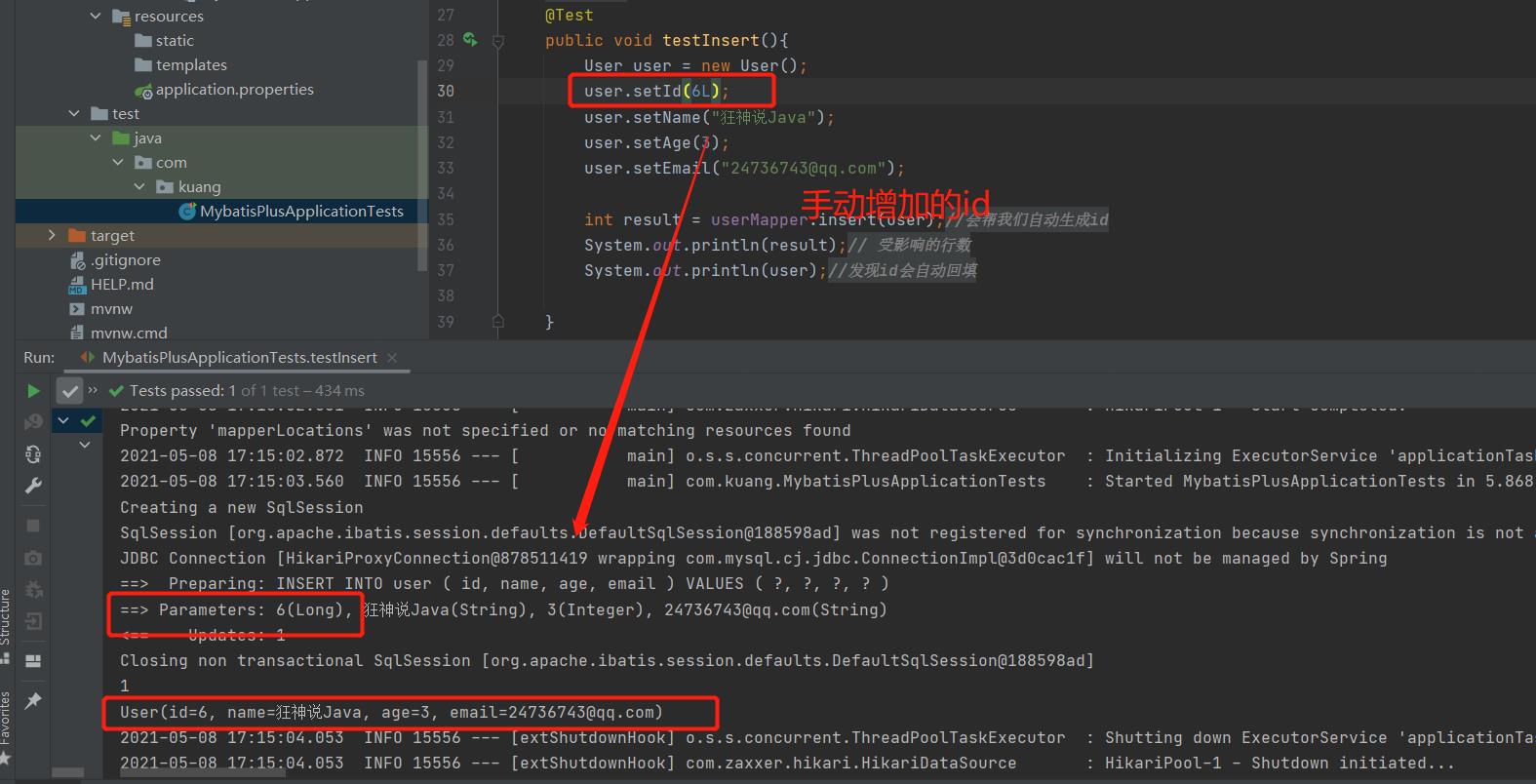The width and height of the screenshot is (1536, 784).
Task: Close the testInsert run tab
Action: click(392, 358)
